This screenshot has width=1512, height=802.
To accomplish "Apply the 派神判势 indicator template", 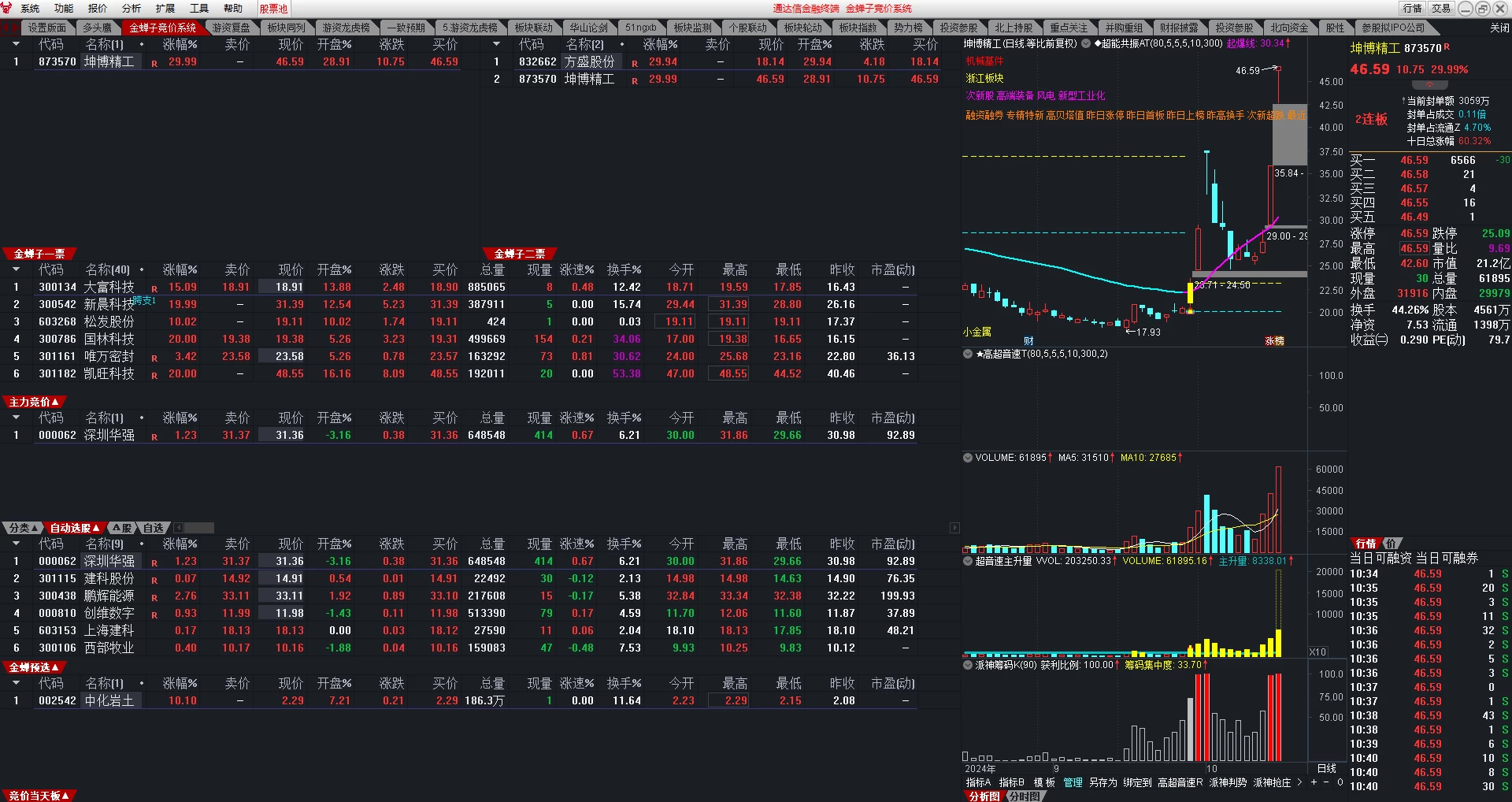I will click(x=1228, y=782).
